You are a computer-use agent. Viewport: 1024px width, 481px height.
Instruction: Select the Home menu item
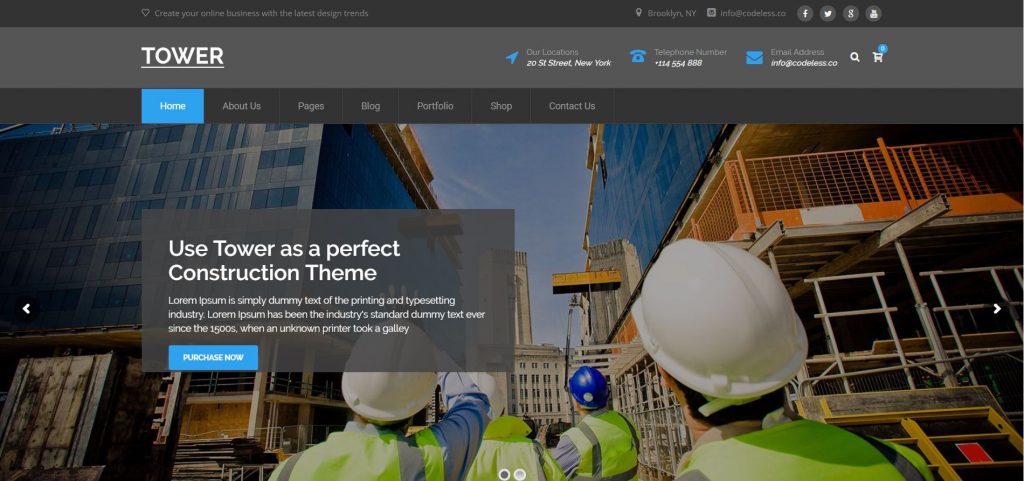pos(172,106)
